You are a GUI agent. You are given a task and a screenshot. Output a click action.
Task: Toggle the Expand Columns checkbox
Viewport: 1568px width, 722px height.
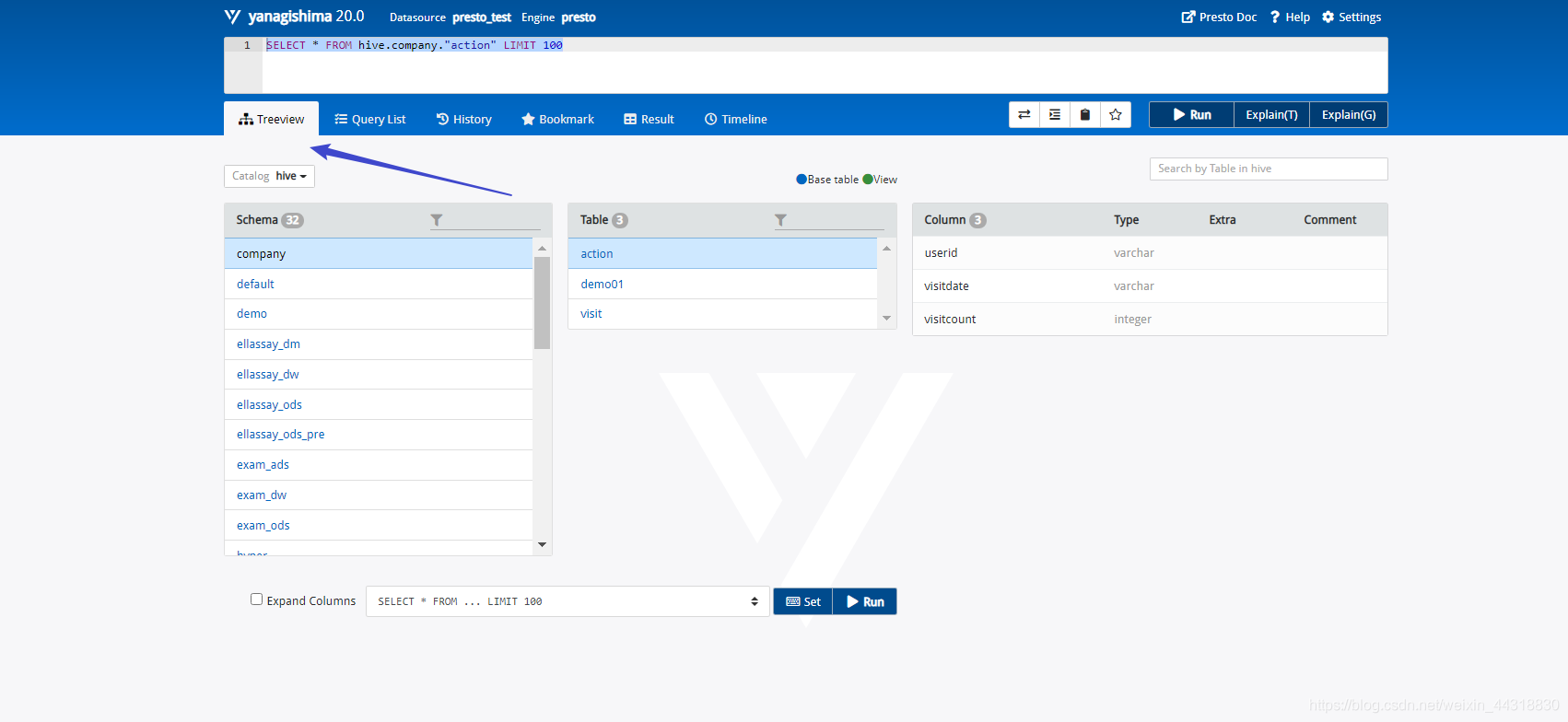coord(256,600)
